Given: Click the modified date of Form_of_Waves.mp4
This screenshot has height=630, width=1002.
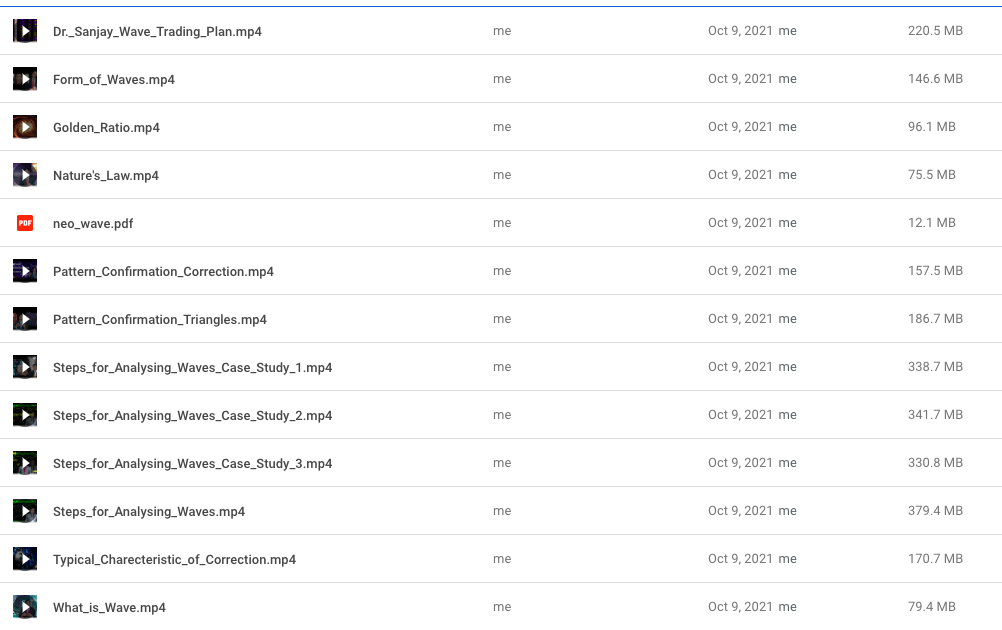Looking at the screenshot, I should pyautogui.click(x=740, y=79).
